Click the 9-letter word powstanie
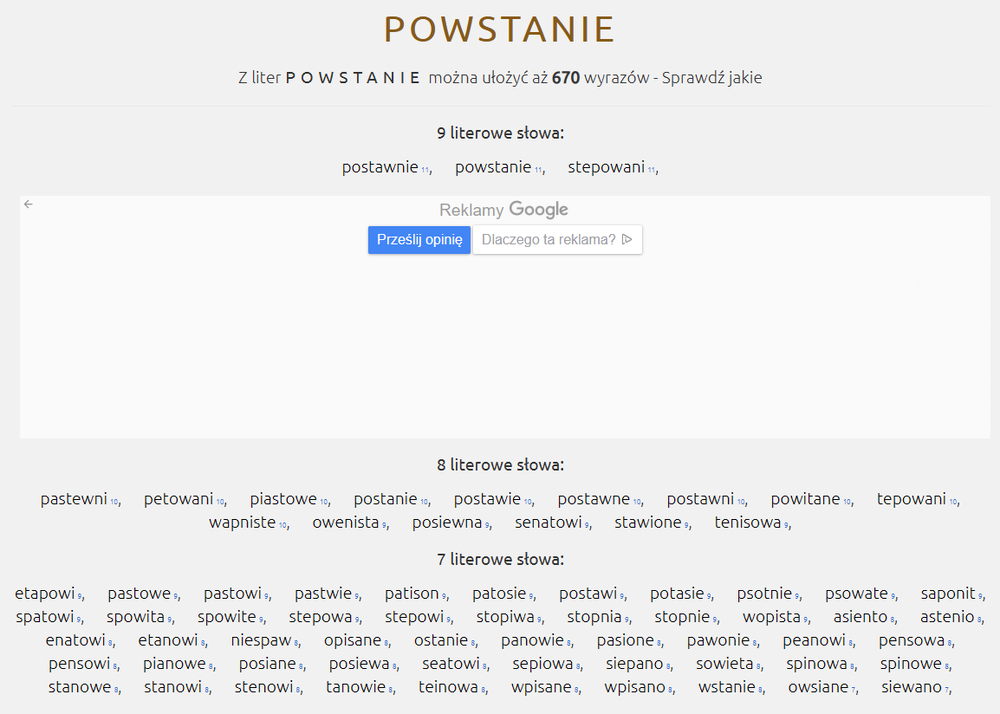Screen dimensions: 1000x714 click(x=493, y=167)
